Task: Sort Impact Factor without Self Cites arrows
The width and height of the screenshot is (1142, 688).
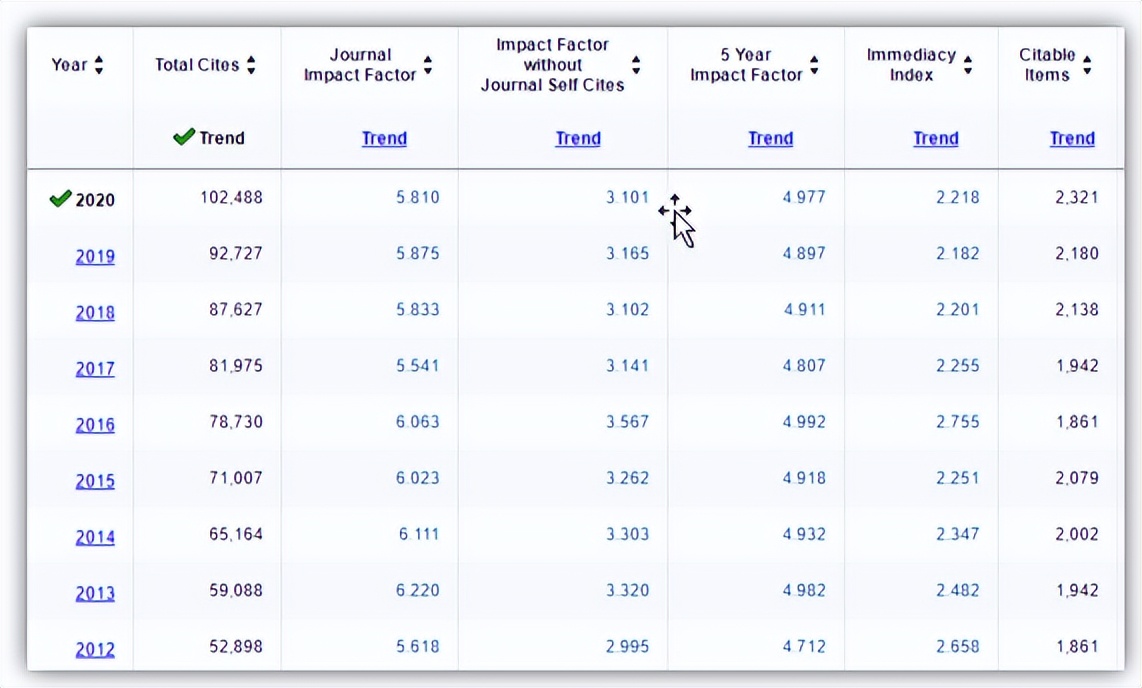Action: [x=636, y=65]
